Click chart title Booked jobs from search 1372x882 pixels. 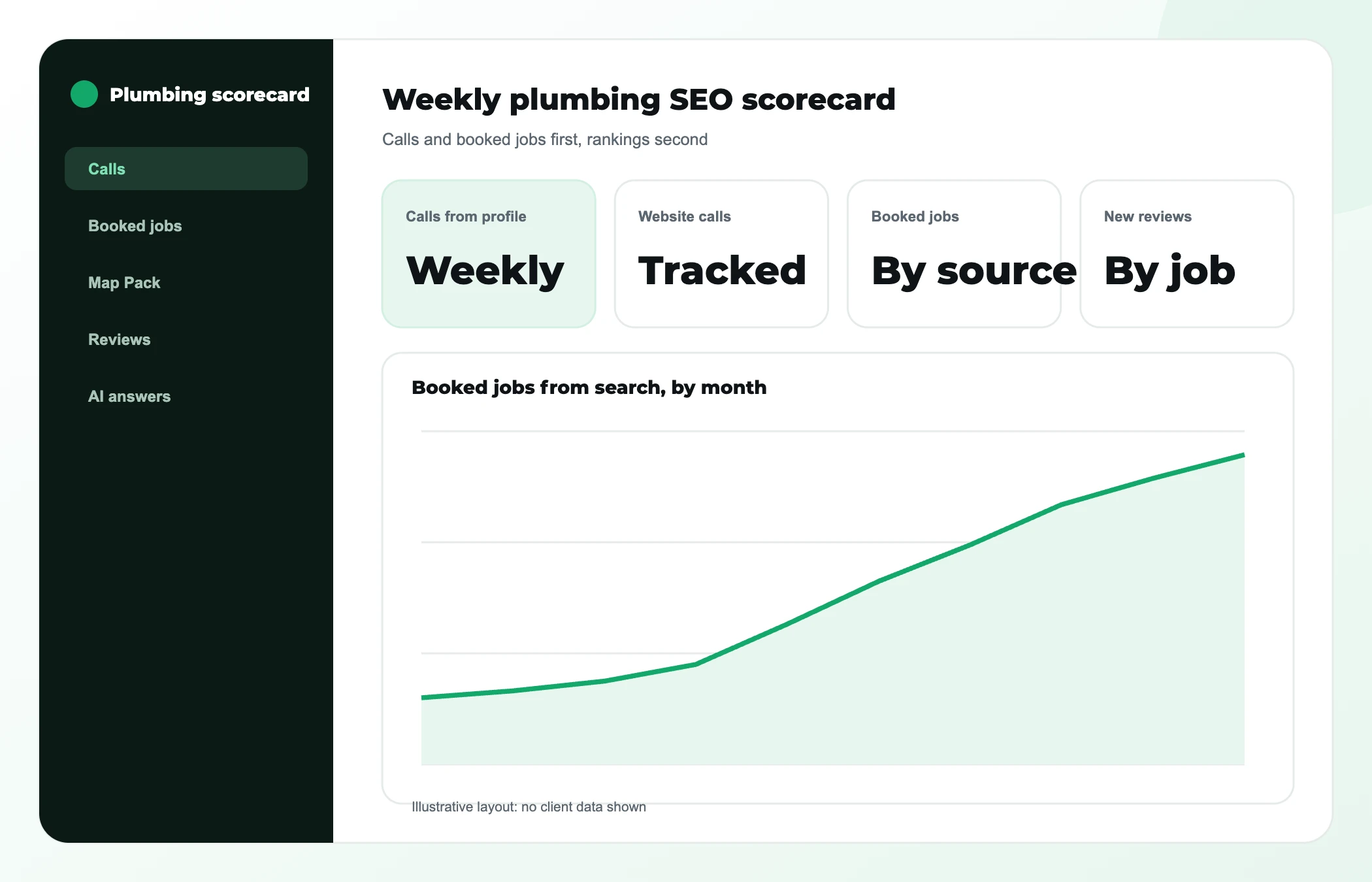pyautogui.click(x=589, y=387)
